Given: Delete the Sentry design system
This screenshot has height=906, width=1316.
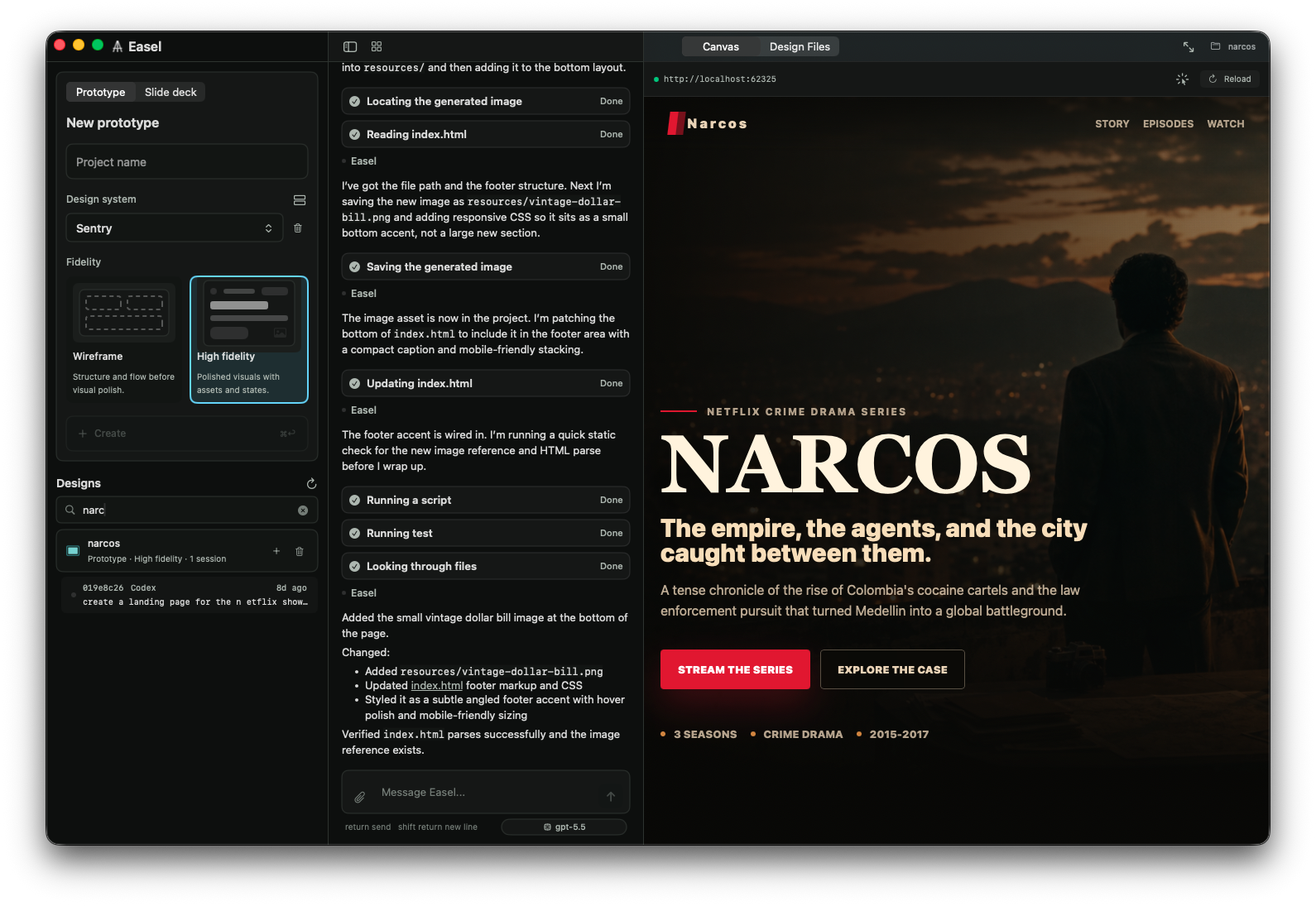Looking at the screenshot, I should tap(298, 228).
